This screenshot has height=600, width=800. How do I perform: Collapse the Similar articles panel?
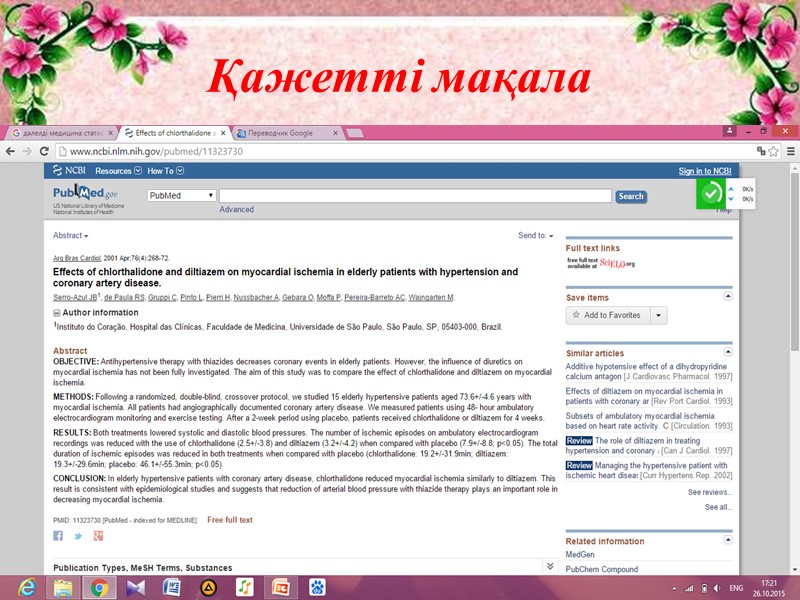pyautogui.click(x=728, y=352)
